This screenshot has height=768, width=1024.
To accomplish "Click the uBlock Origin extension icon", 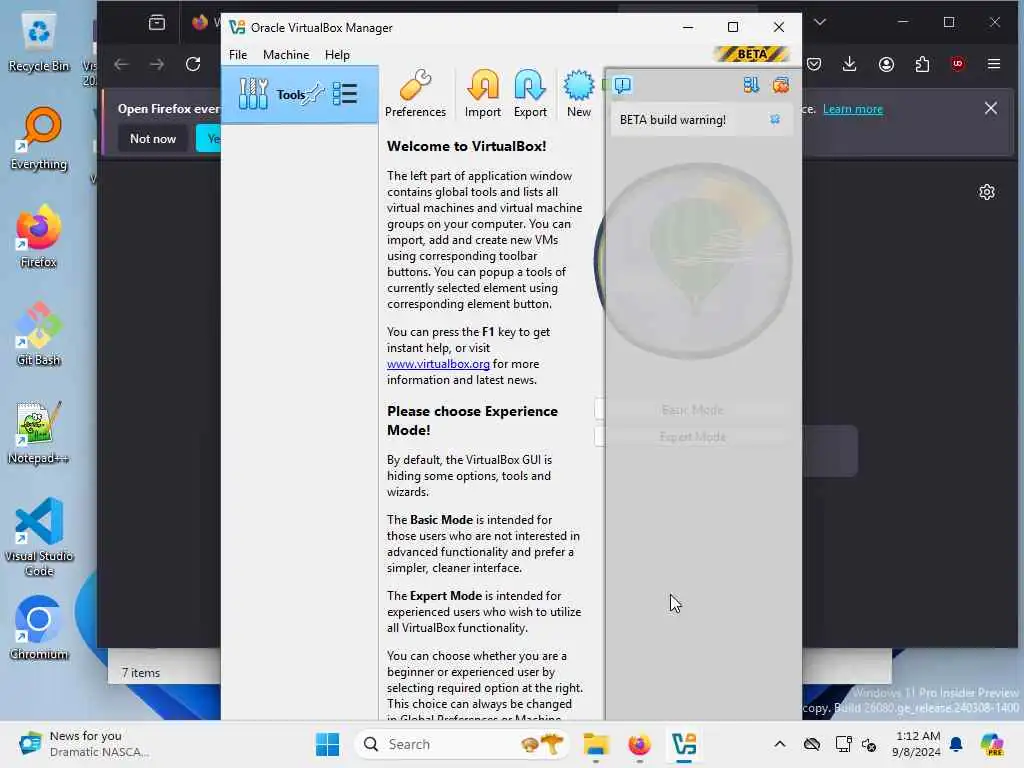I will (x=957, y=64).
